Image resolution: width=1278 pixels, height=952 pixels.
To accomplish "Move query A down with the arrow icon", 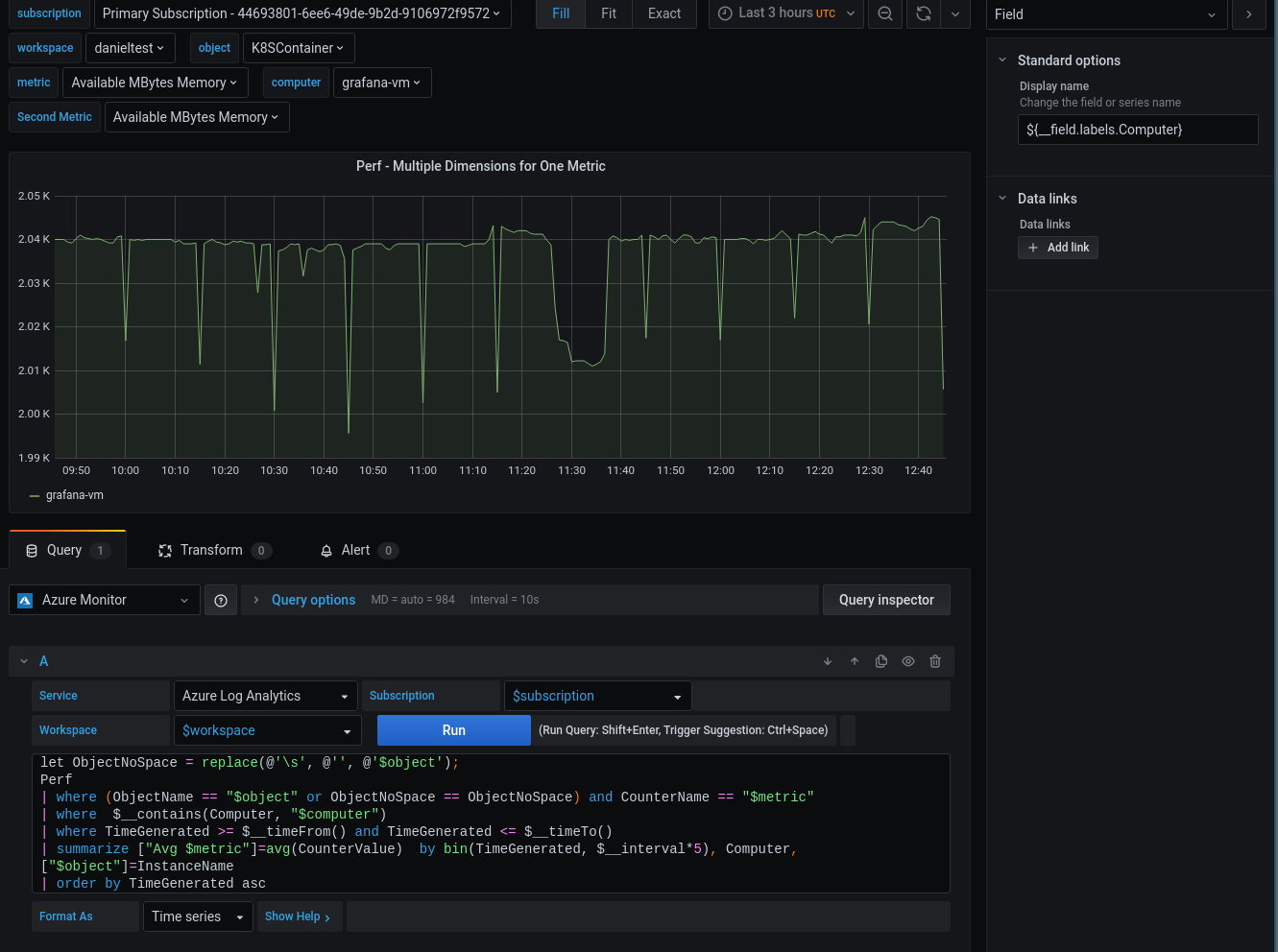I will [x=827, y=661].
